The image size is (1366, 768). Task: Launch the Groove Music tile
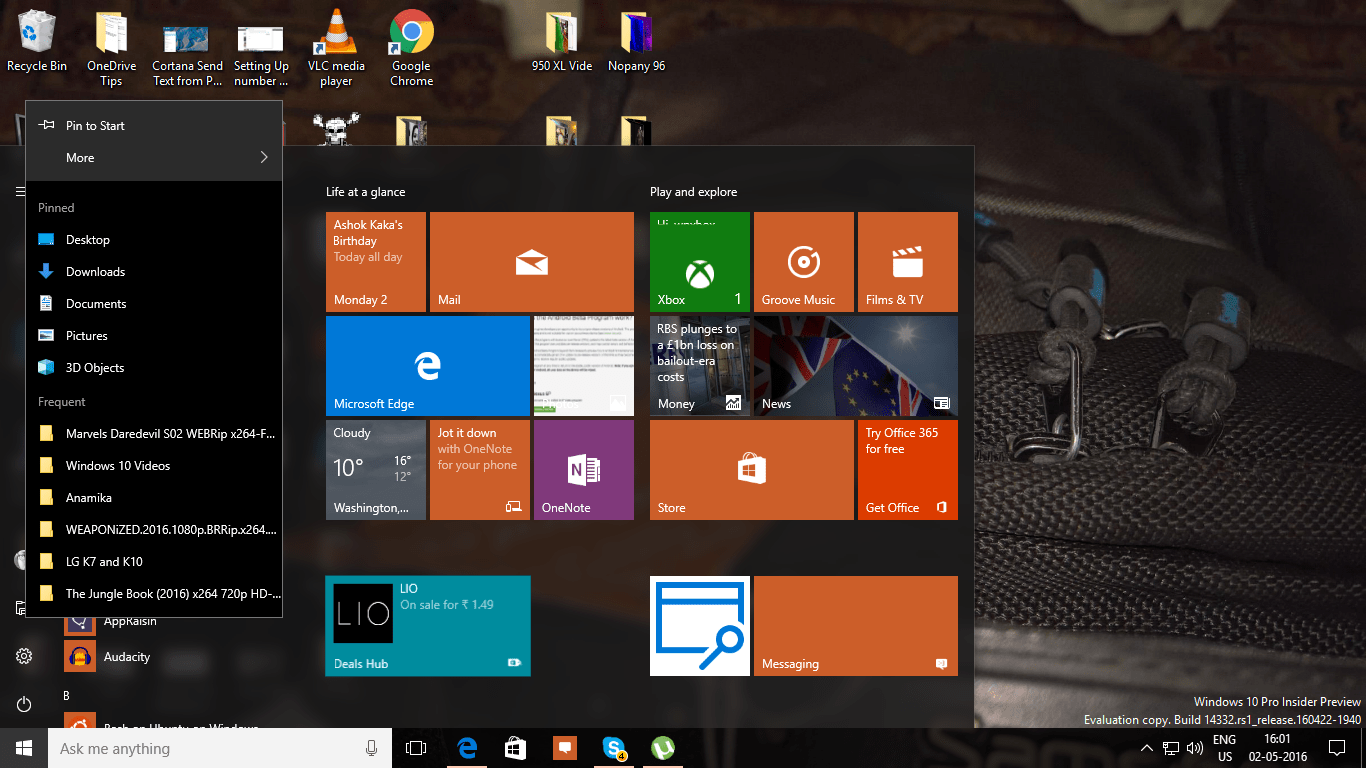pyautogui.click(x=804, y=262)
